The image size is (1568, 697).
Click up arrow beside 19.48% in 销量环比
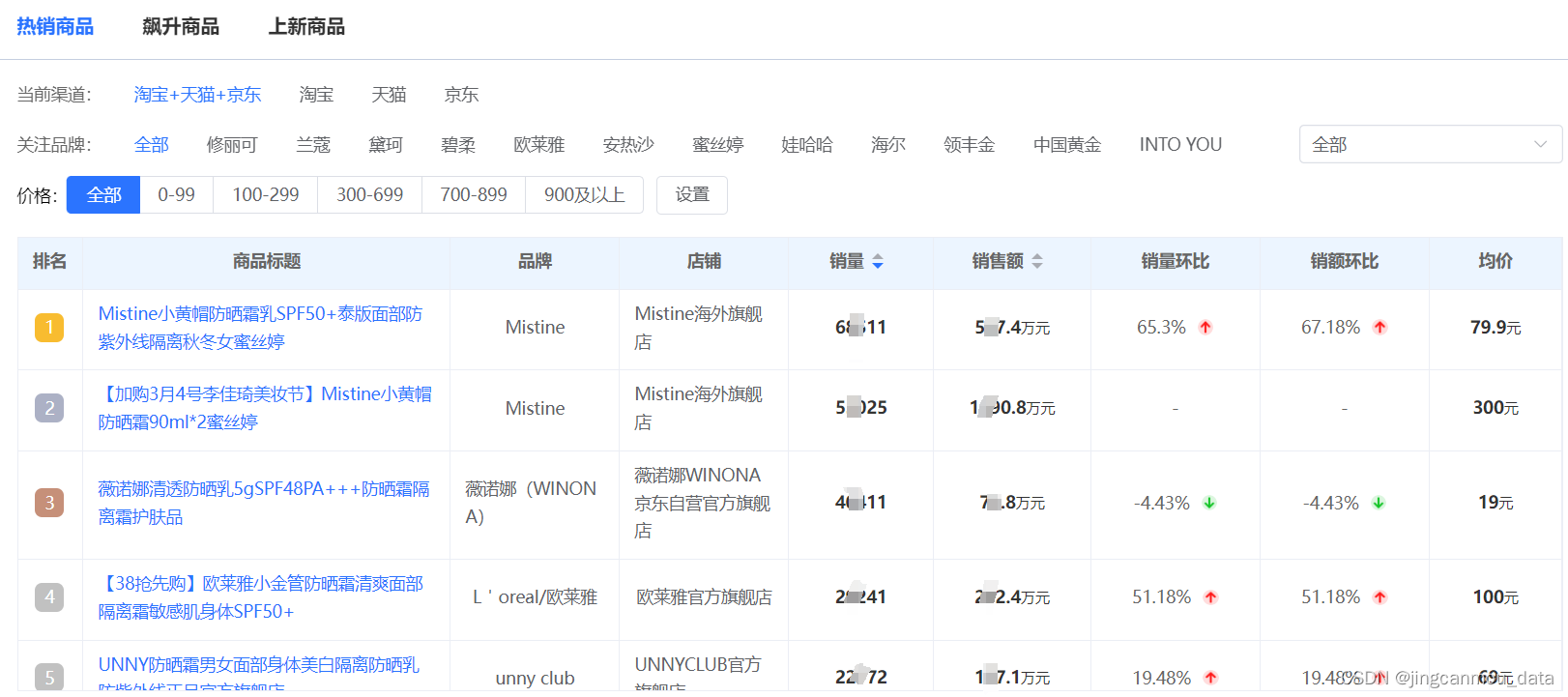click(1211, 678)
